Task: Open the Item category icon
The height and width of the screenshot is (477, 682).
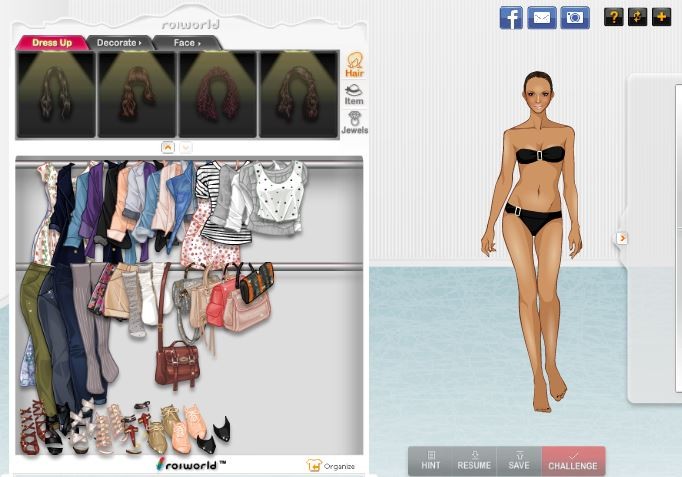Action: tap(354, 95)
